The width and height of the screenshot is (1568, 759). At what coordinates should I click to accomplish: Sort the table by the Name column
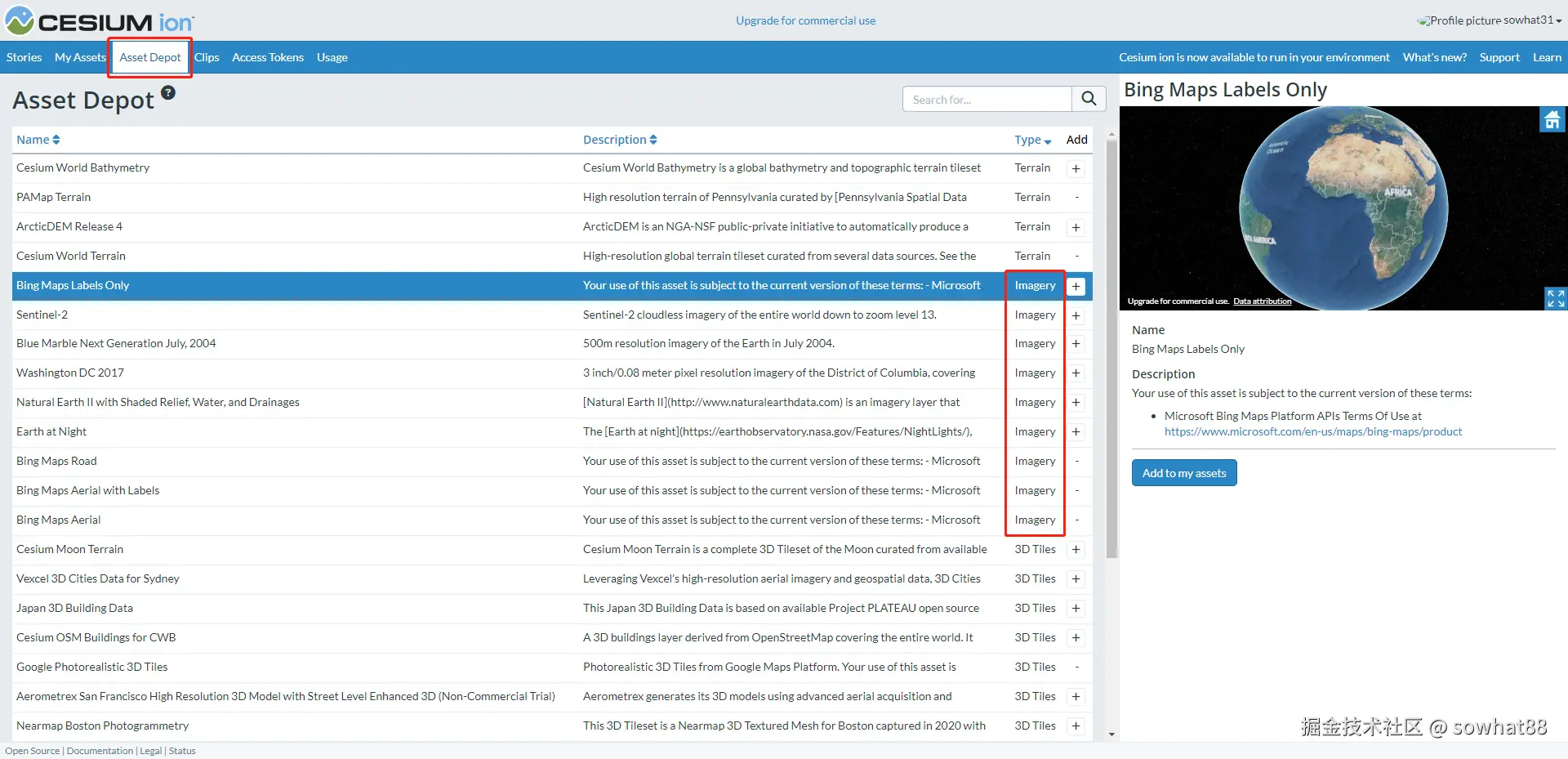[38, 140]
